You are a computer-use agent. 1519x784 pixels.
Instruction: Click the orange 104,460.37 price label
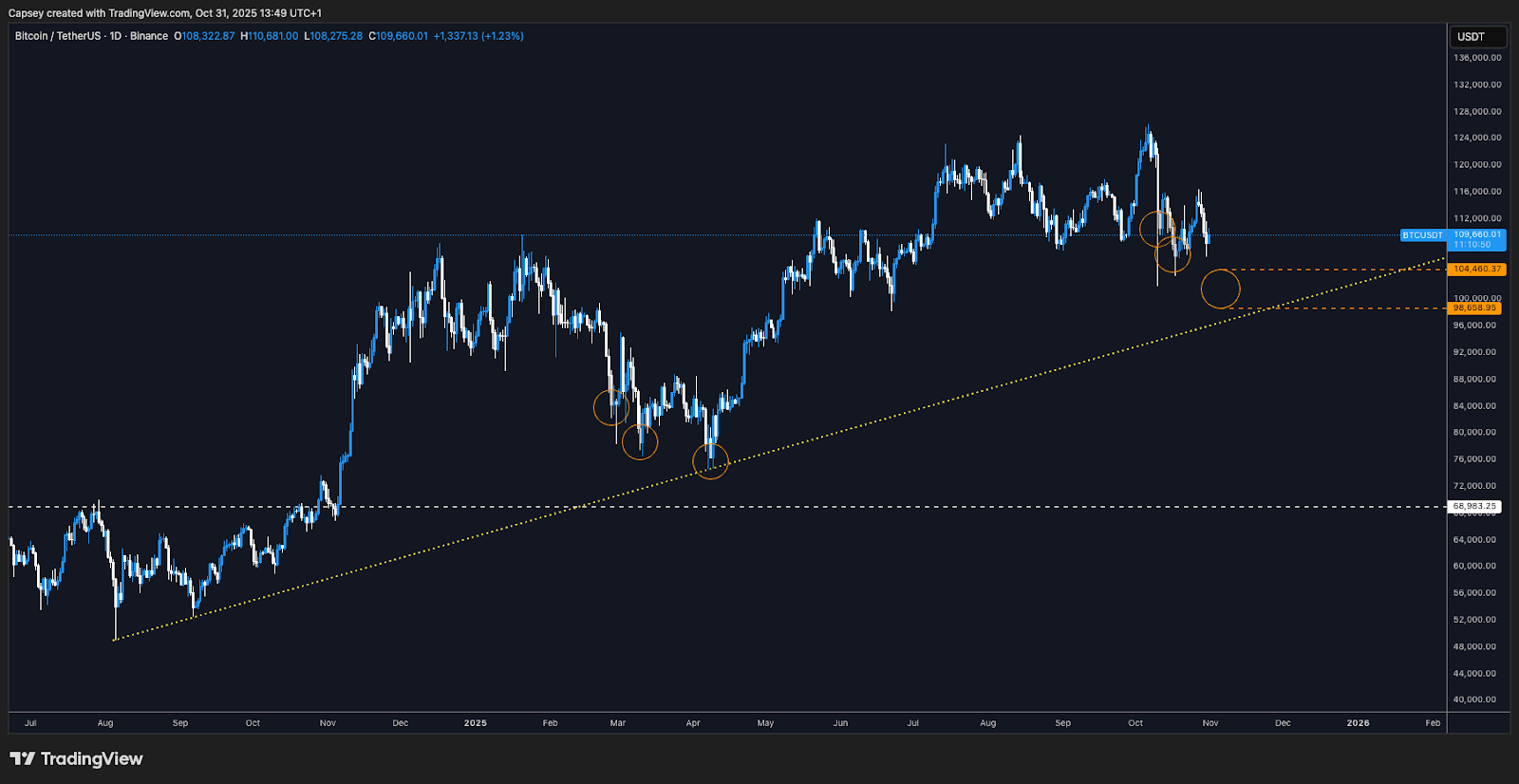point(1477,270)
